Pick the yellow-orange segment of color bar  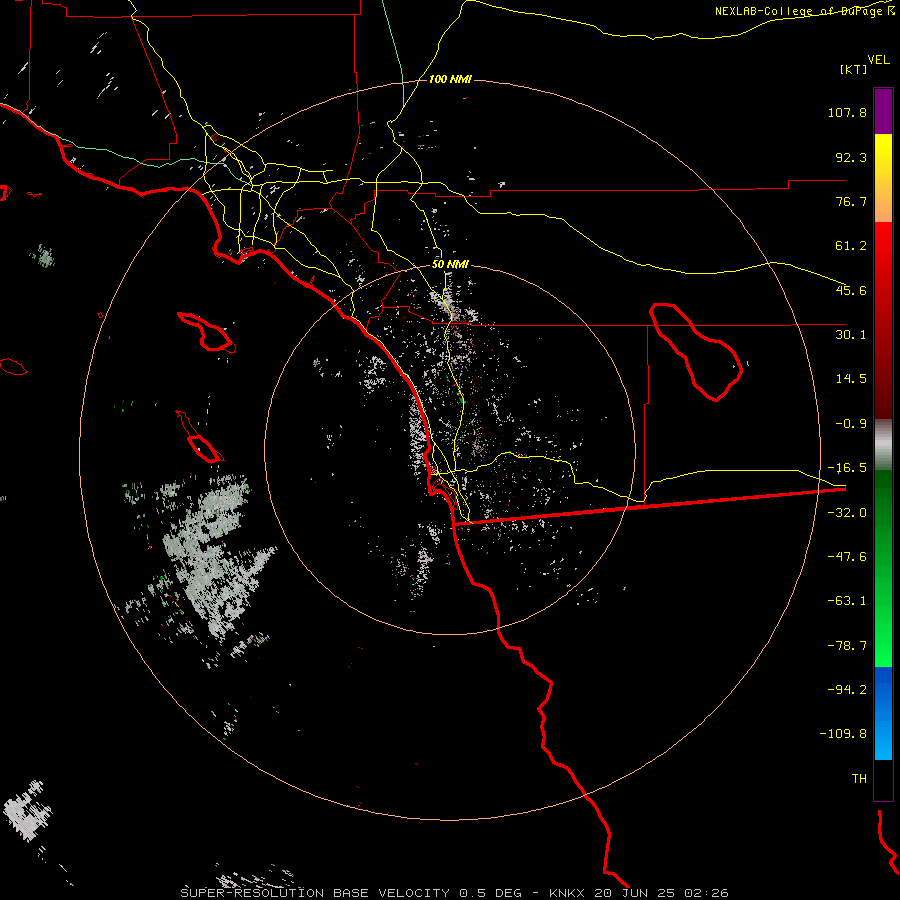(x=883, y=179)
